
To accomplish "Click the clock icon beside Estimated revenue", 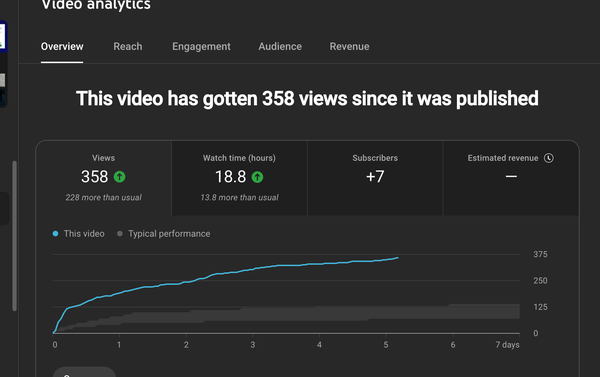I will click(549, 158).
